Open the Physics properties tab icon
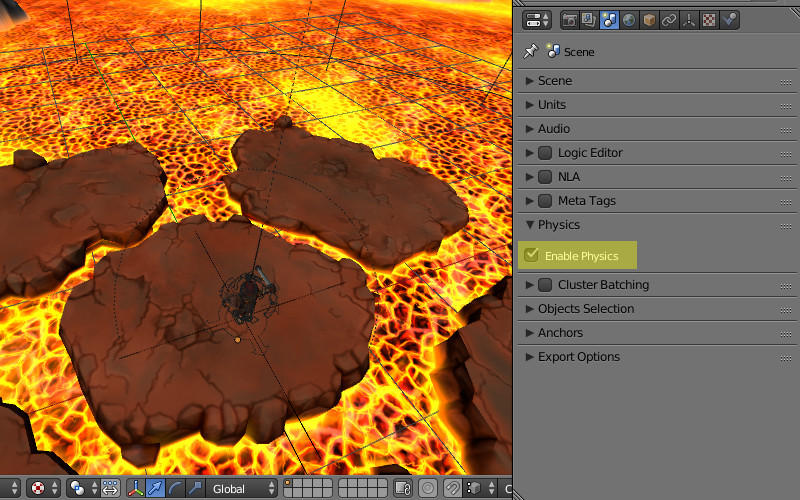800x500 pixels. point(729,19)
